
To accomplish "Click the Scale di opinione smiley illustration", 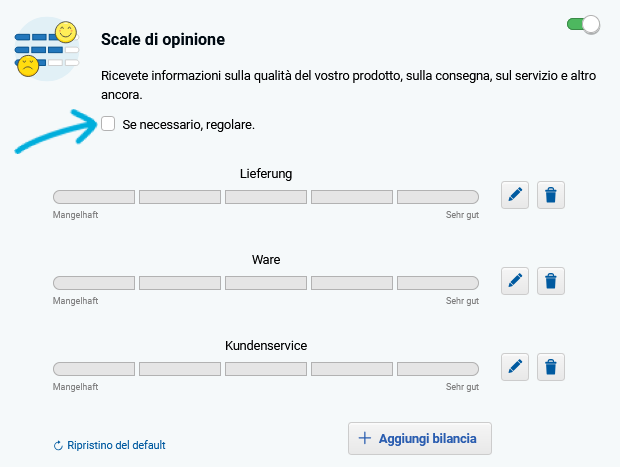I will pyautogui.click(x=47, y=49).
